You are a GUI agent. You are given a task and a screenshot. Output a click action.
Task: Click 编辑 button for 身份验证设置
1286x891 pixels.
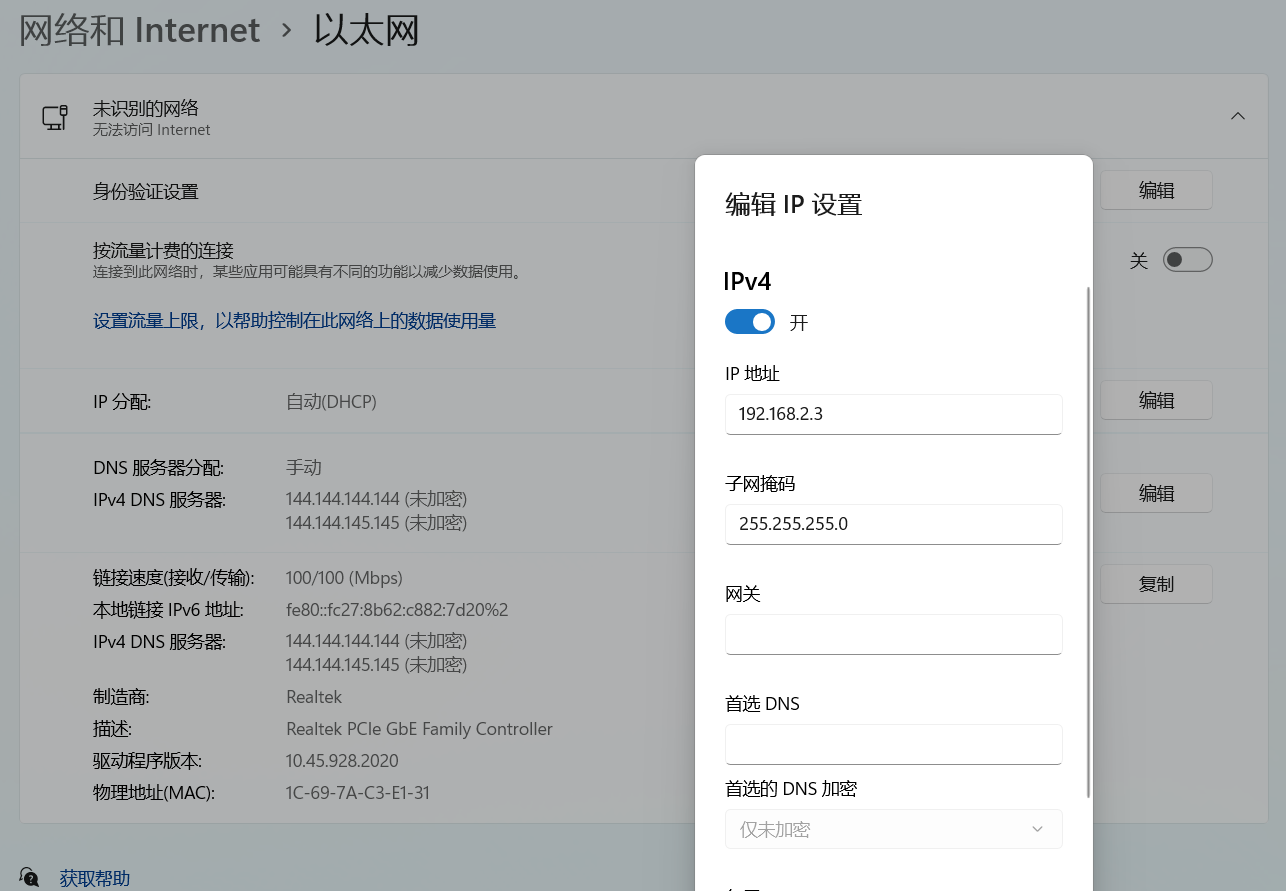1156,190
